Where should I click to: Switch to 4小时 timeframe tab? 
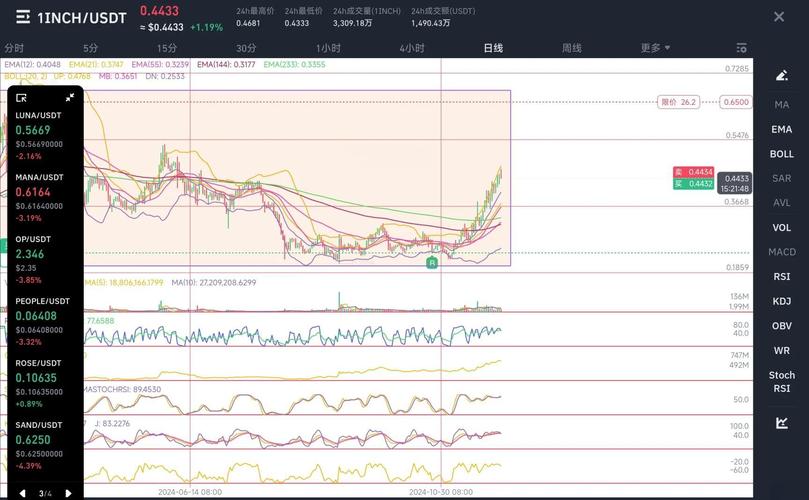412,48
